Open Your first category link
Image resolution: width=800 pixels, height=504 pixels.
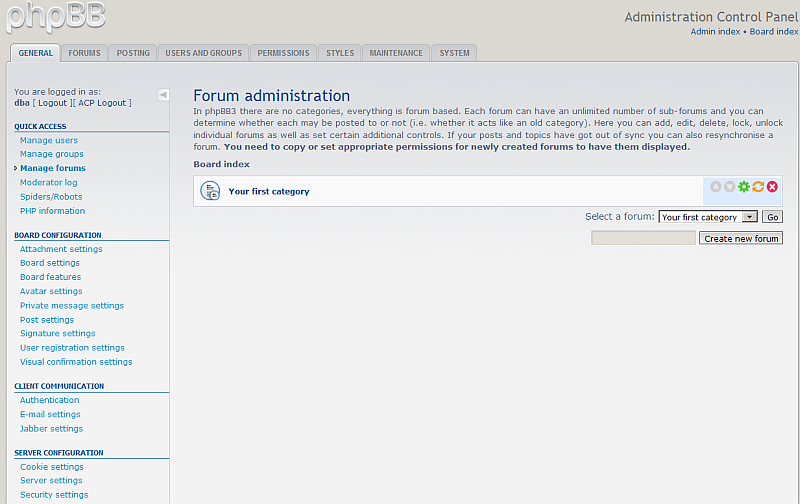click(x=269, y=191)
